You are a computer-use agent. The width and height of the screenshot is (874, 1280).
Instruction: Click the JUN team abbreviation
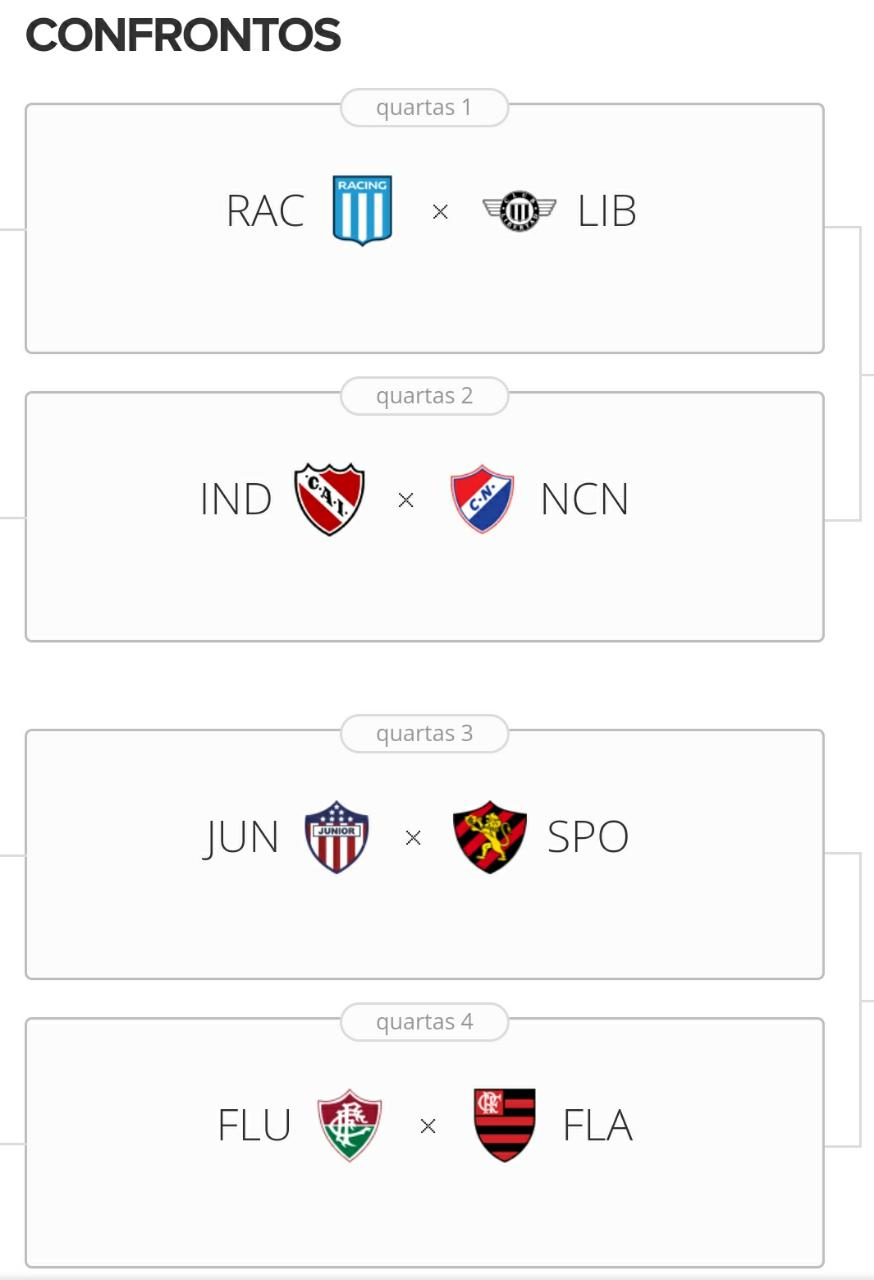click(x=241, y=838)
